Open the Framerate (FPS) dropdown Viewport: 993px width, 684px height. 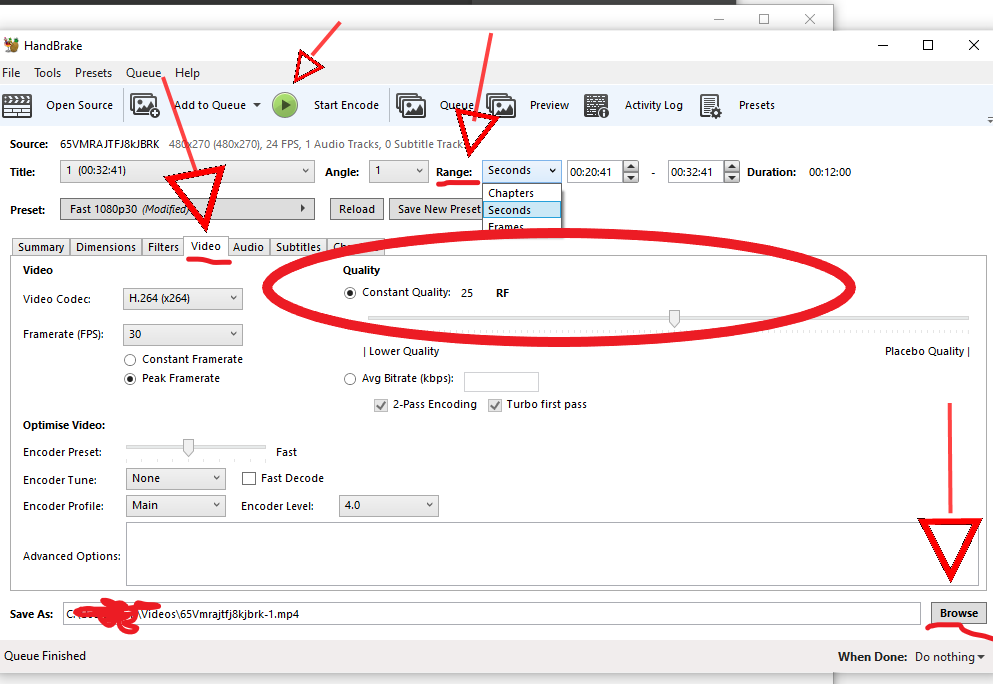182,334
